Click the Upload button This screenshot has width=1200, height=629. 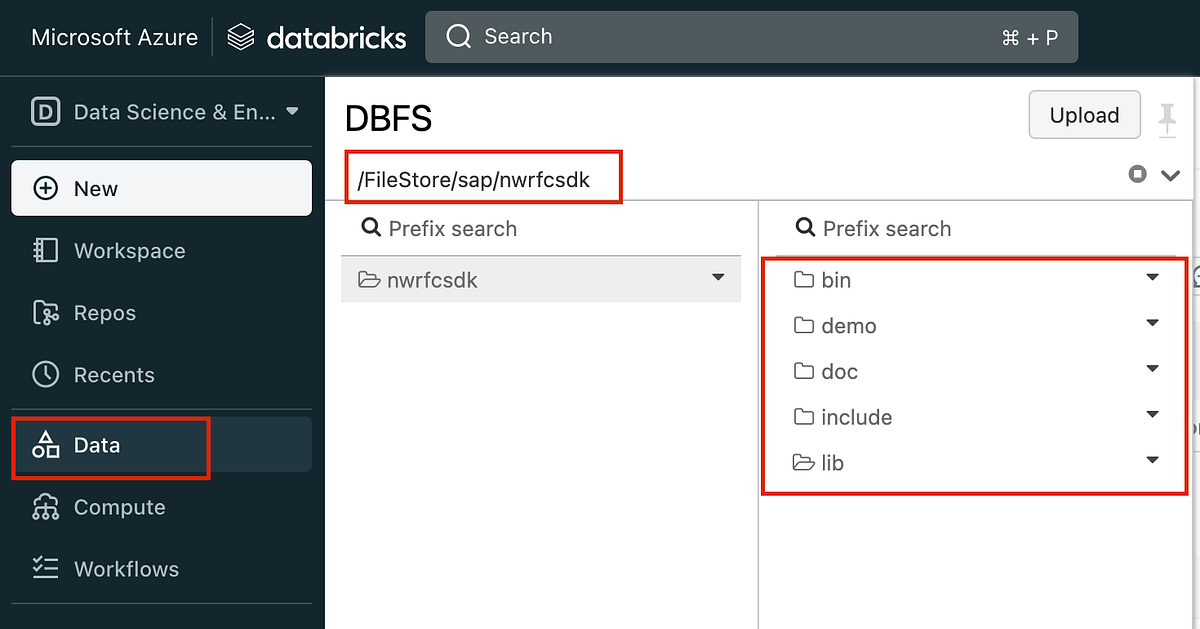(x=1084, y=114)
